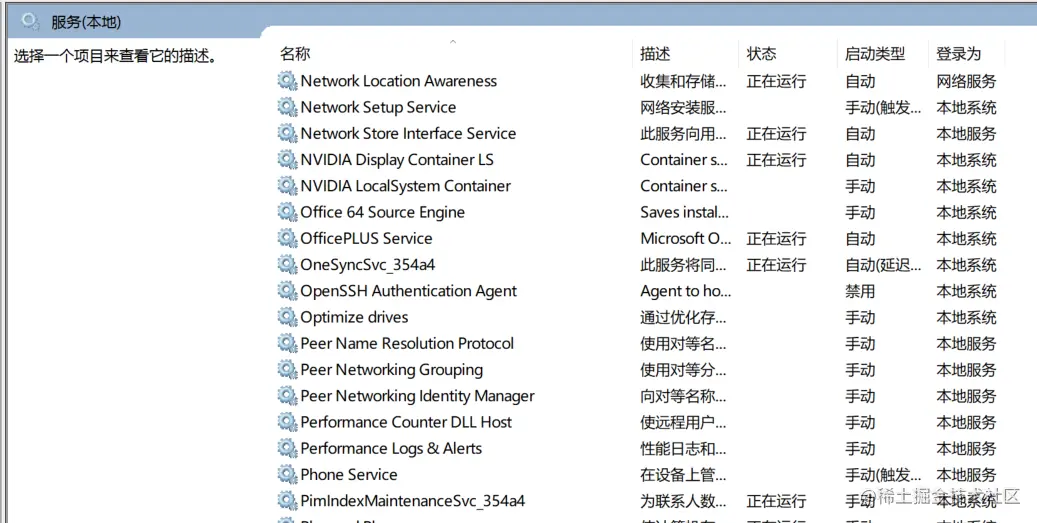Click the OfficePLUS Service gear icon
The image size is (1037, 523).
288,238
